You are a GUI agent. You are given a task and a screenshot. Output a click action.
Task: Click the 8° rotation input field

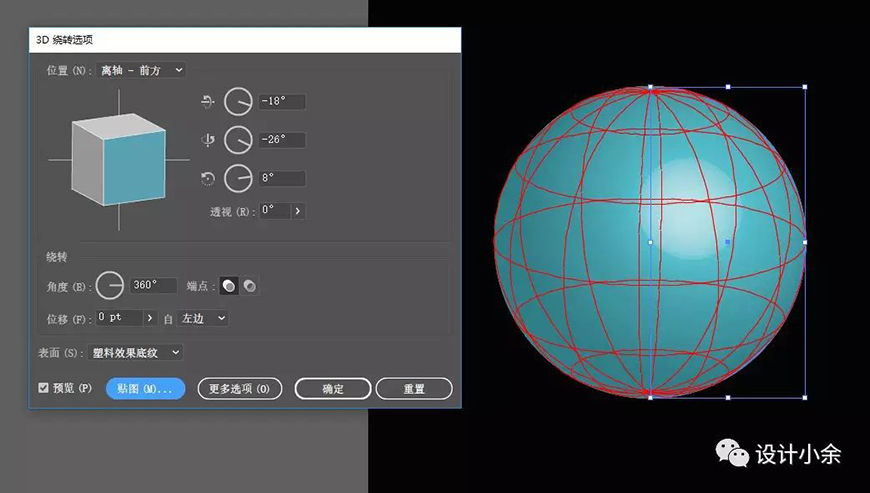click(282, 178)
